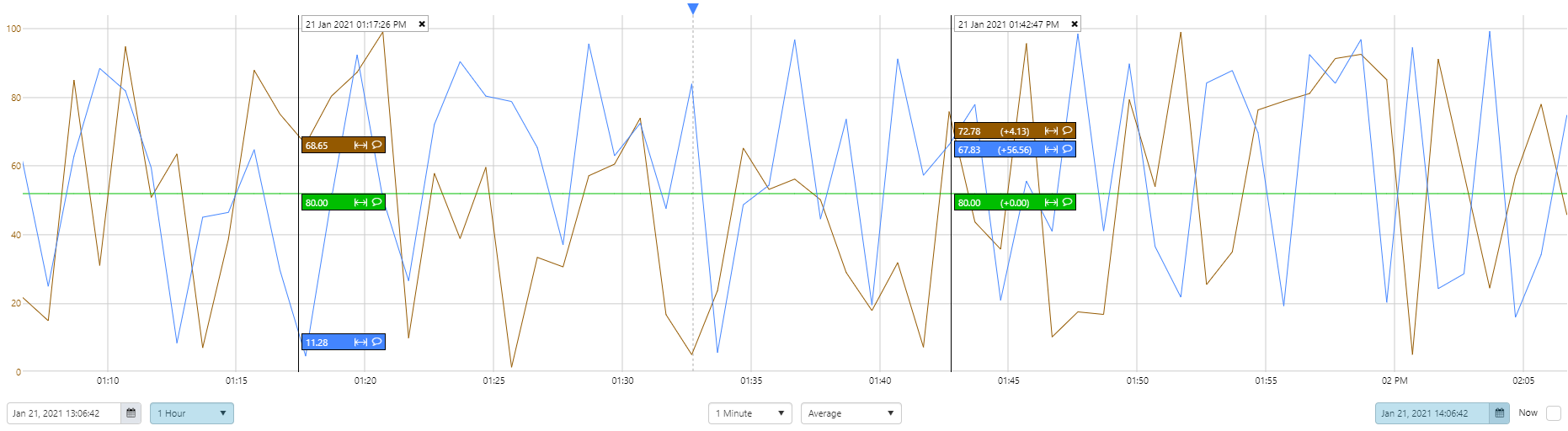Click range icon on brown 68.65 label

[x=360, y=146]
